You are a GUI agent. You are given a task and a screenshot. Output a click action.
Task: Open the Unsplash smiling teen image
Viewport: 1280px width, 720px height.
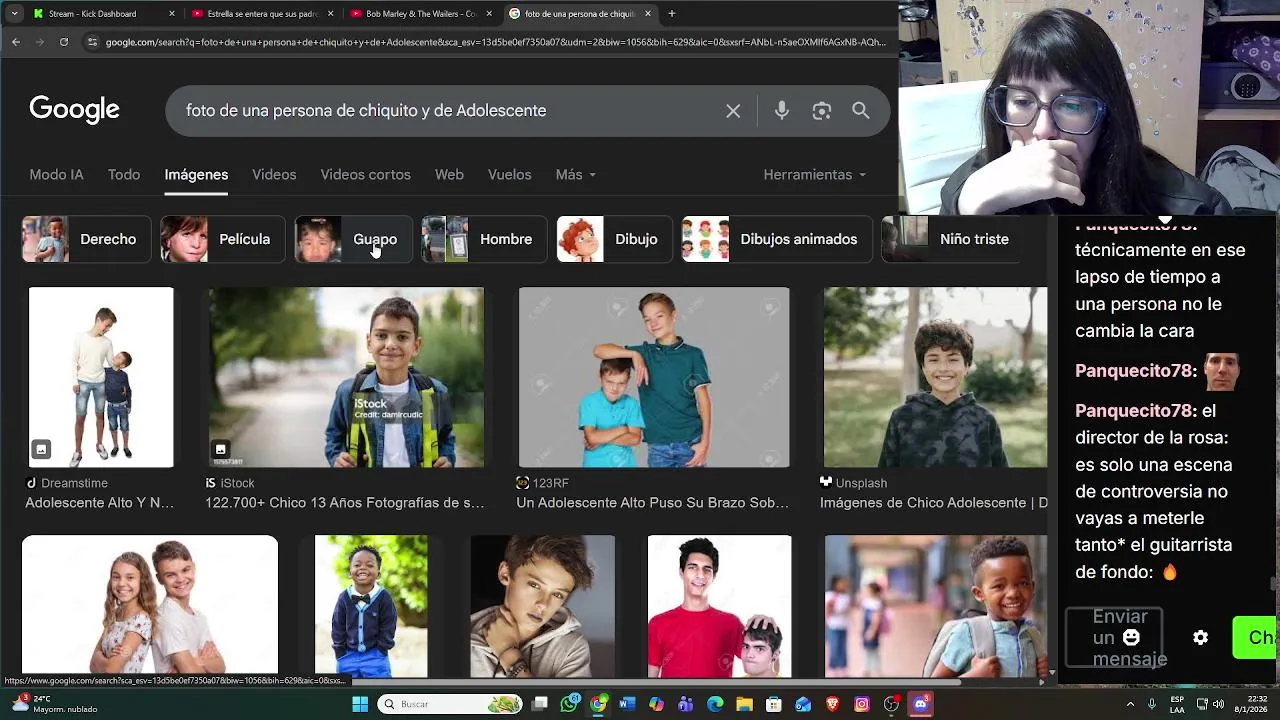tap(935, 377)
